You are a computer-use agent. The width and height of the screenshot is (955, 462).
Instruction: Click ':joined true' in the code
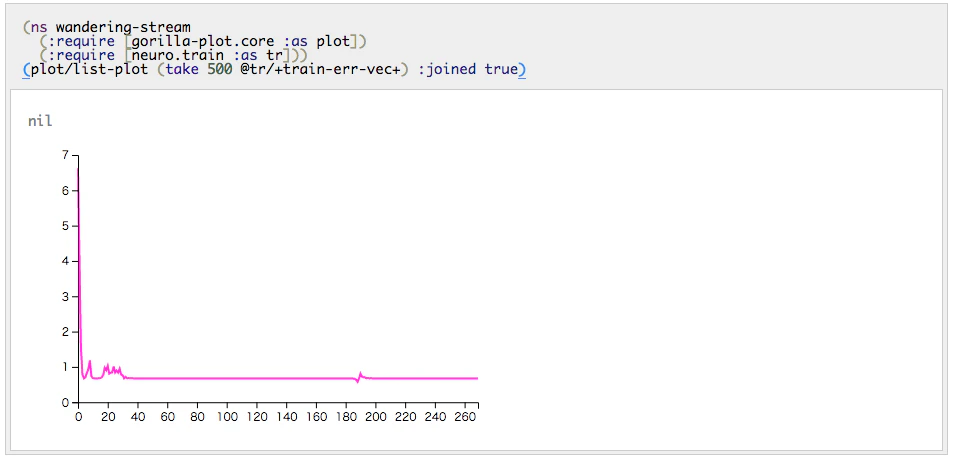(468, 69)
